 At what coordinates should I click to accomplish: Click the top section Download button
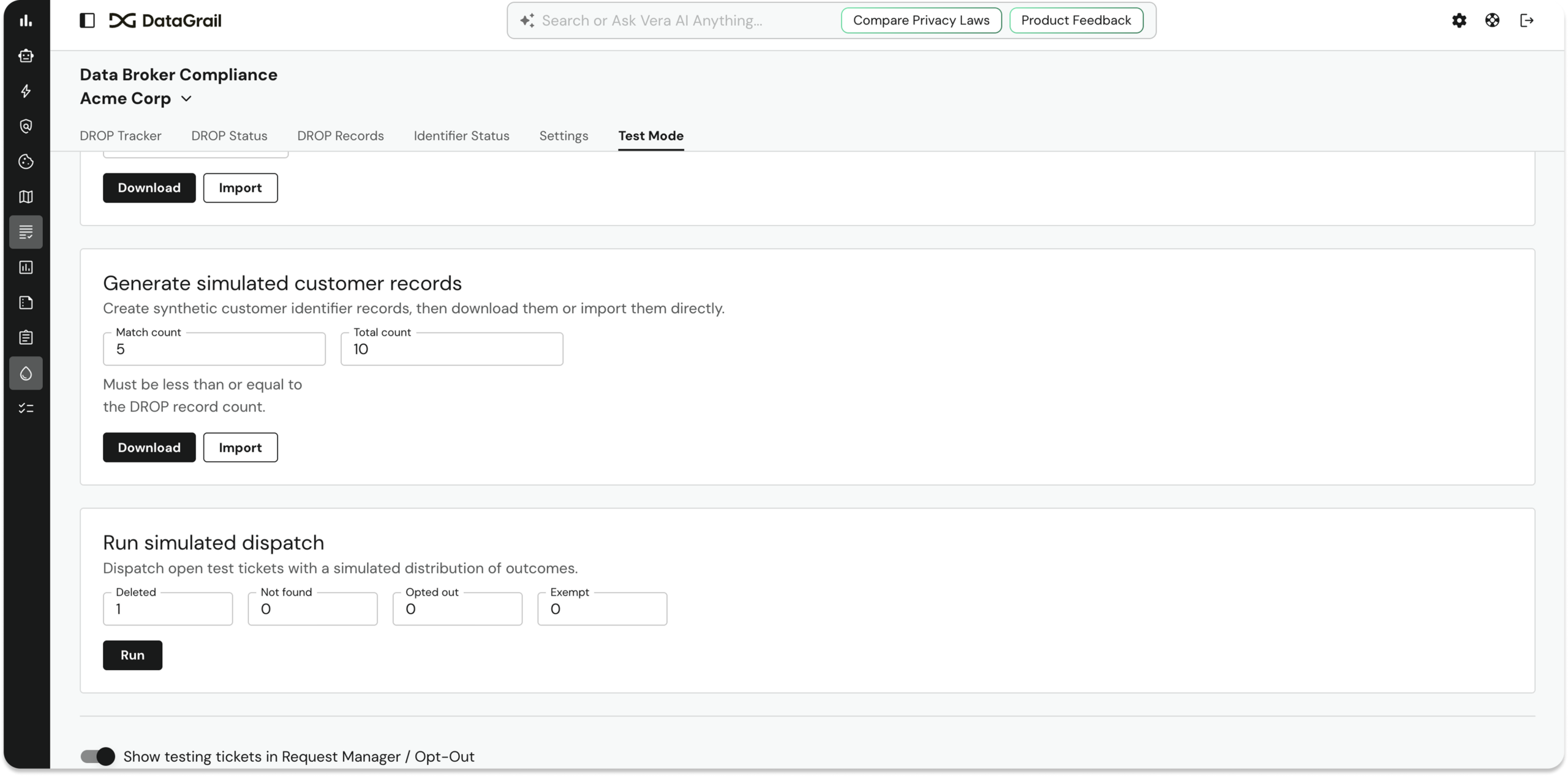coord(149,188)
